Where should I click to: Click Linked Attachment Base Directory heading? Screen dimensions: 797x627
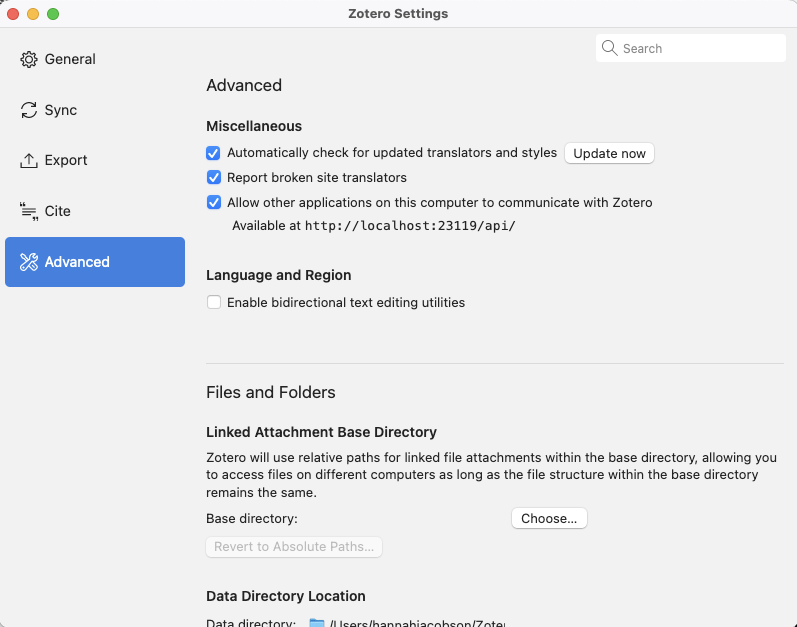[321, 432]
